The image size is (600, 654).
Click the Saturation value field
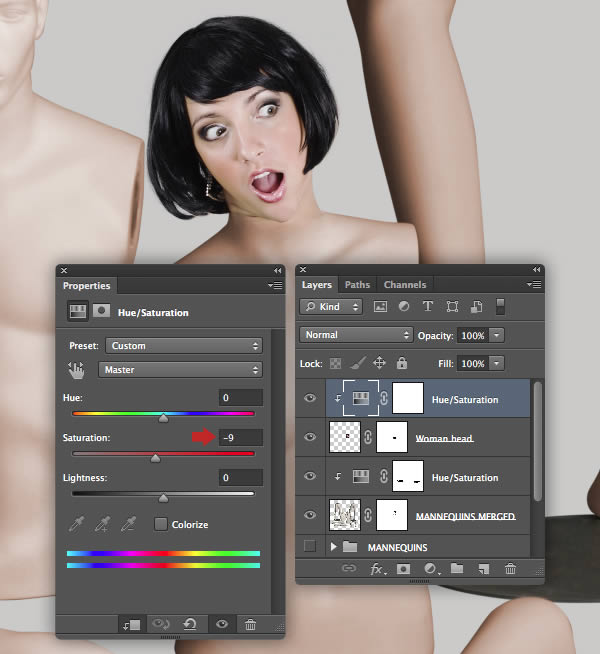(x=241, y=437)
